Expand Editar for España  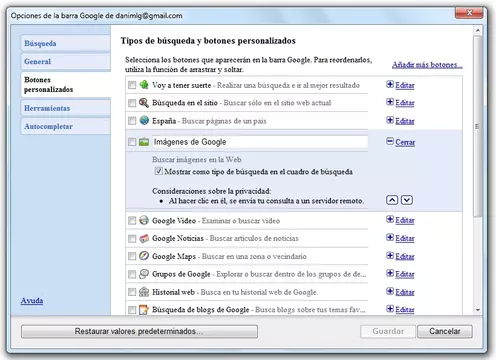coord(400,121)
